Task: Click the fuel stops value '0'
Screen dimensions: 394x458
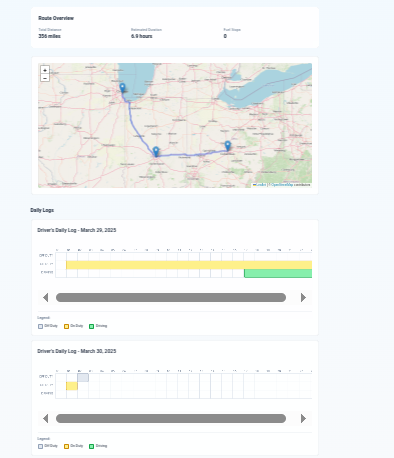Action: (x=225, y=36)
